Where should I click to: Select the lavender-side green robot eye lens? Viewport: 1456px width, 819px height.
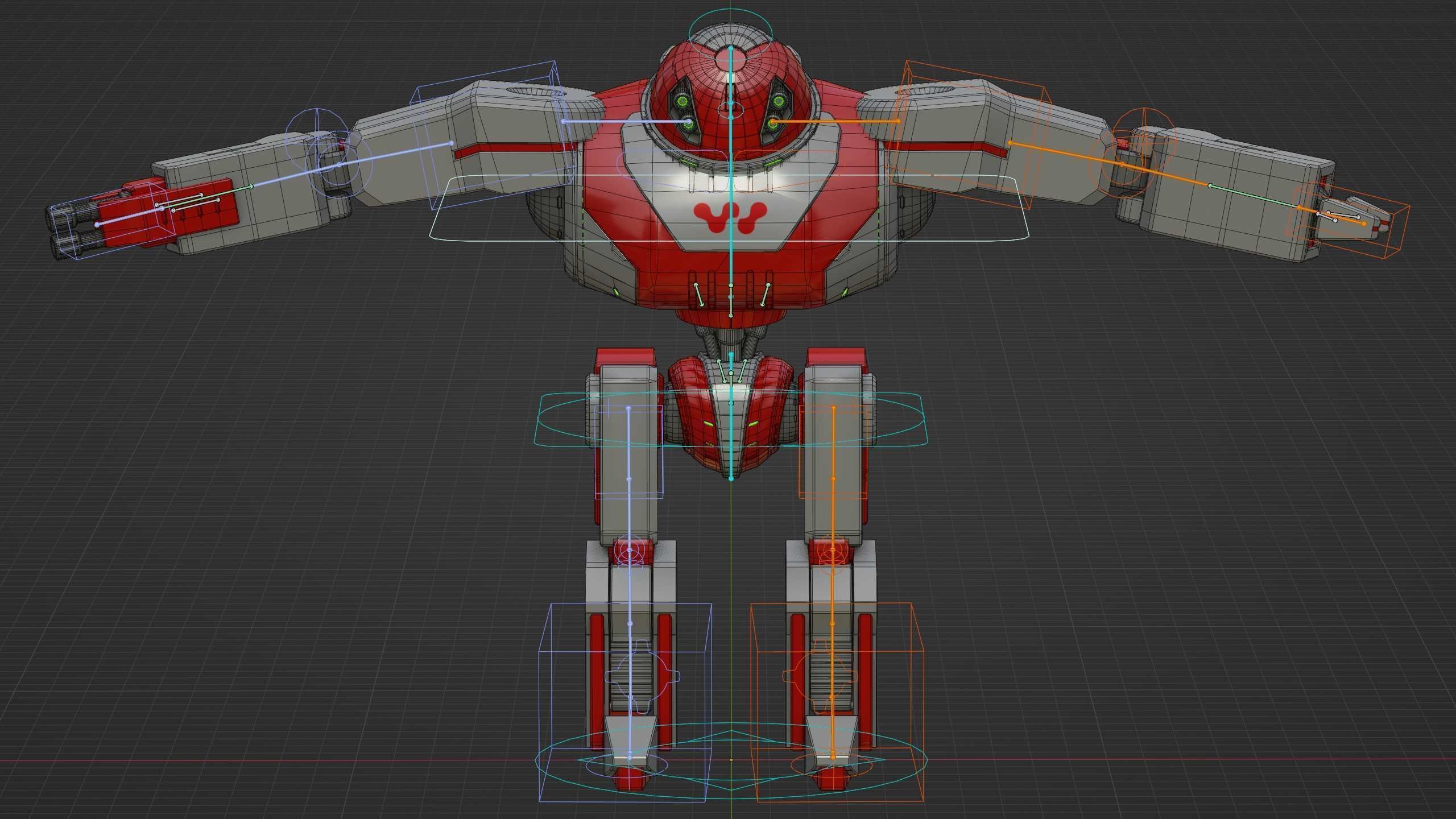tap(682, 102)
